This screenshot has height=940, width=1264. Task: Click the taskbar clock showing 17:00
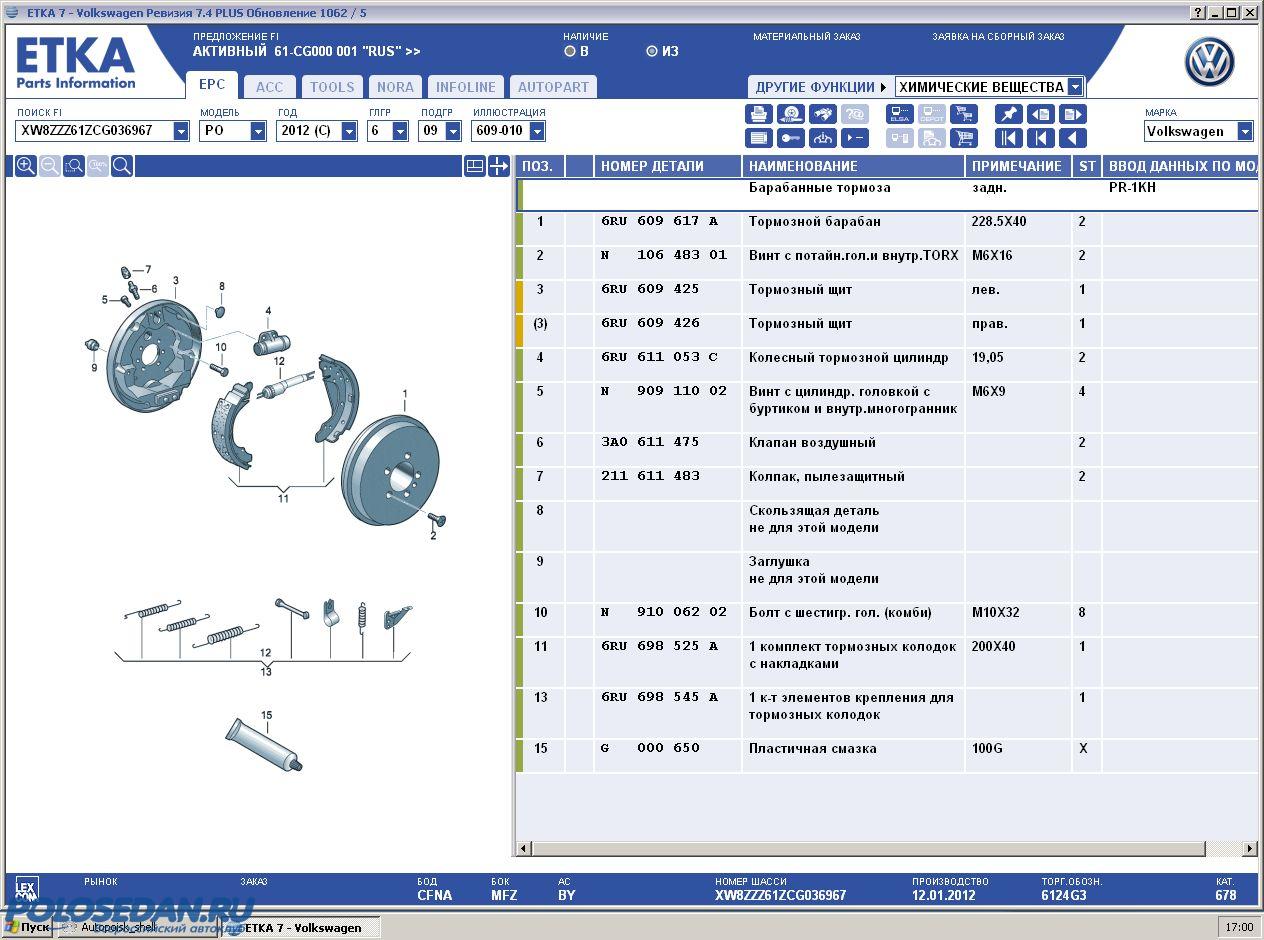point(1239,927)
